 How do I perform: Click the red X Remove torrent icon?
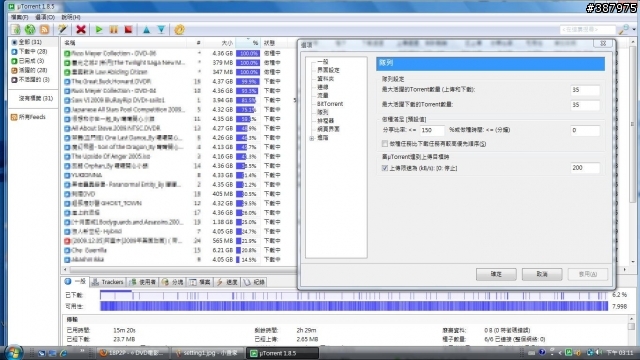click(81, 29)
